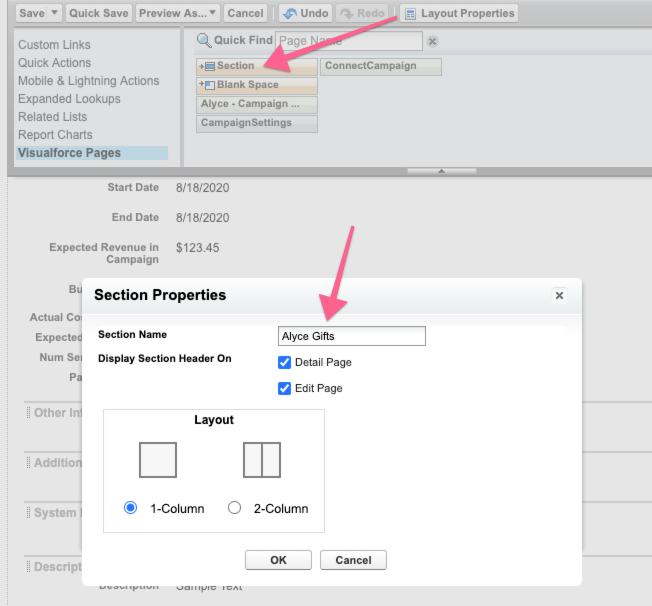652x606 pixels.
Task: Open Related Lists category
Action: (52, 116)
